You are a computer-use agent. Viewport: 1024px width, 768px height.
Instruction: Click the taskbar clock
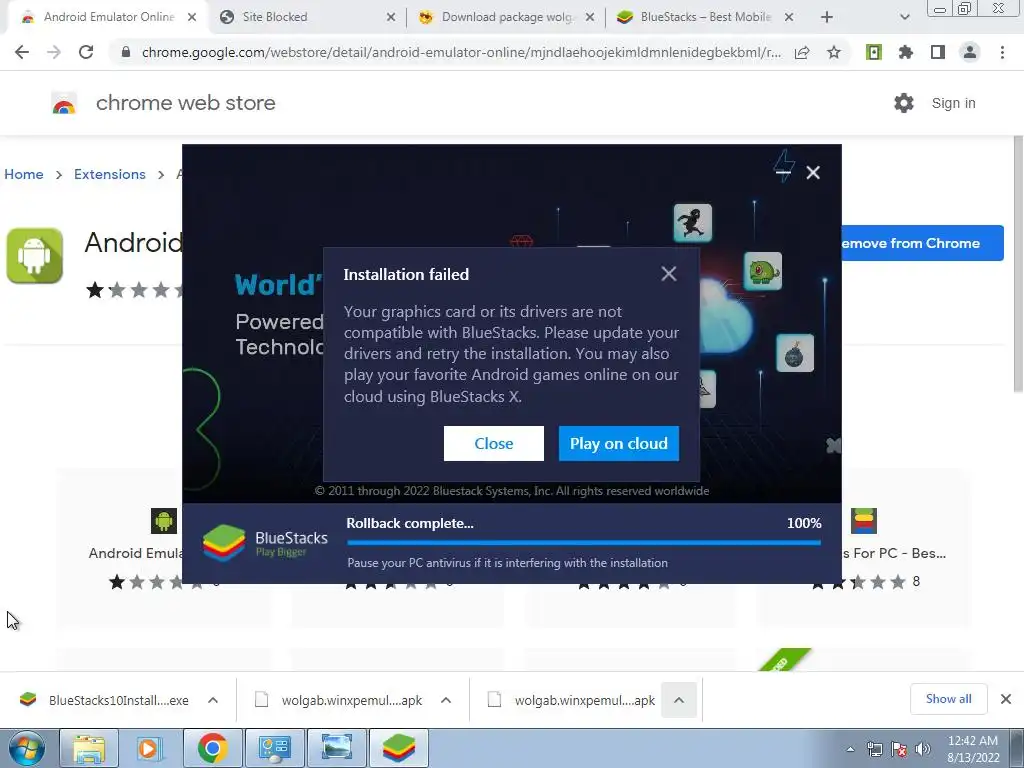coord(973,749)
